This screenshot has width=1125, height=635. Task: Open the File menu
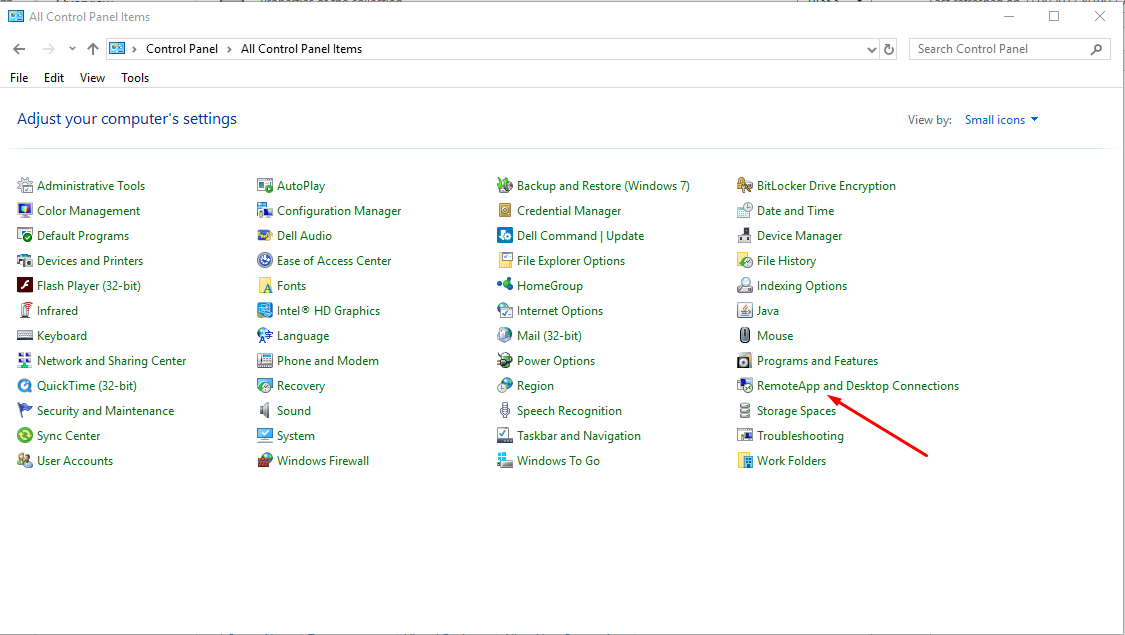[19, 78]
